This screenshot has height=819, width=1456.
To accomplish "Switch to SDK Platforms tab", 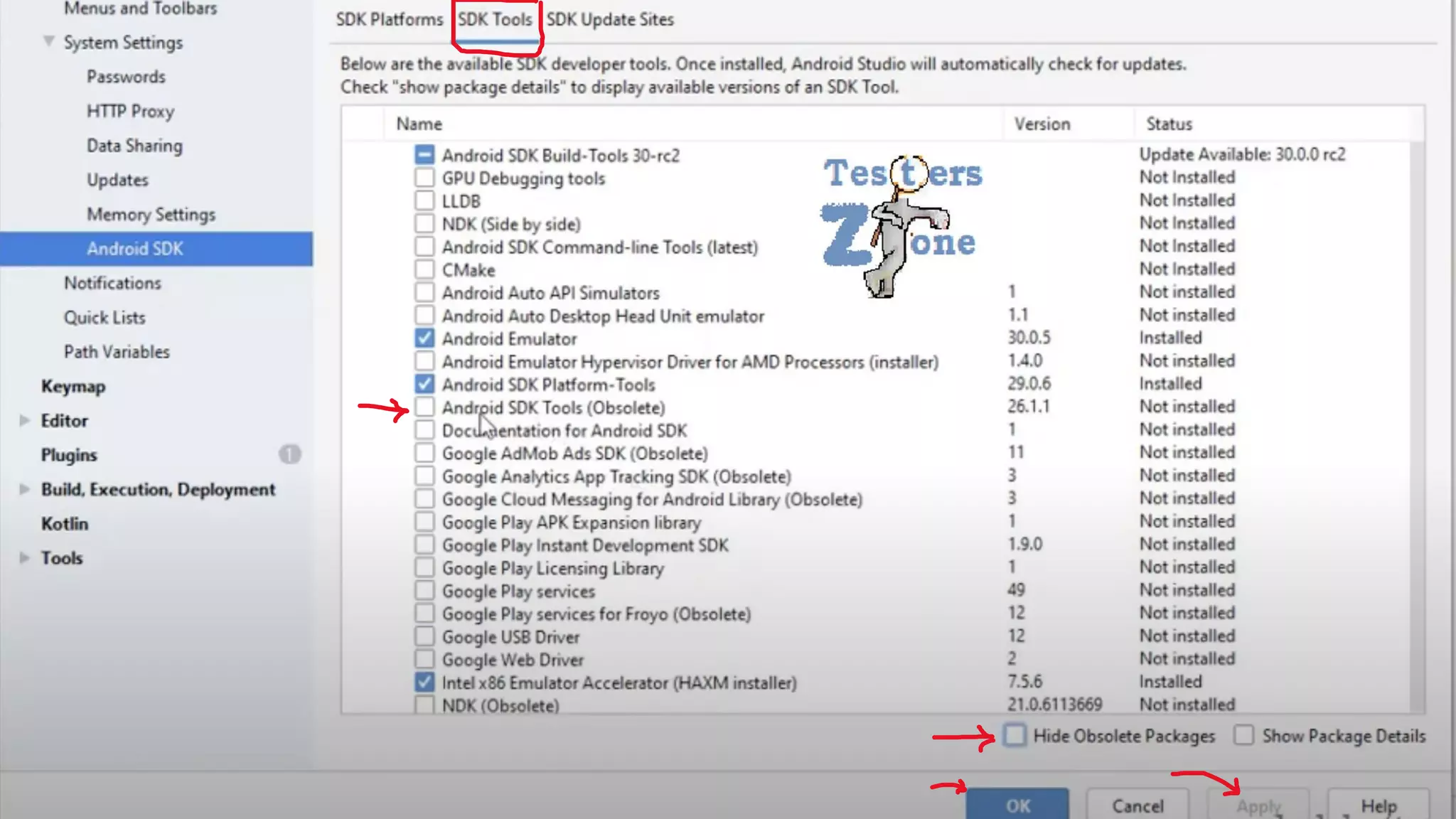I will click(389, 19).
